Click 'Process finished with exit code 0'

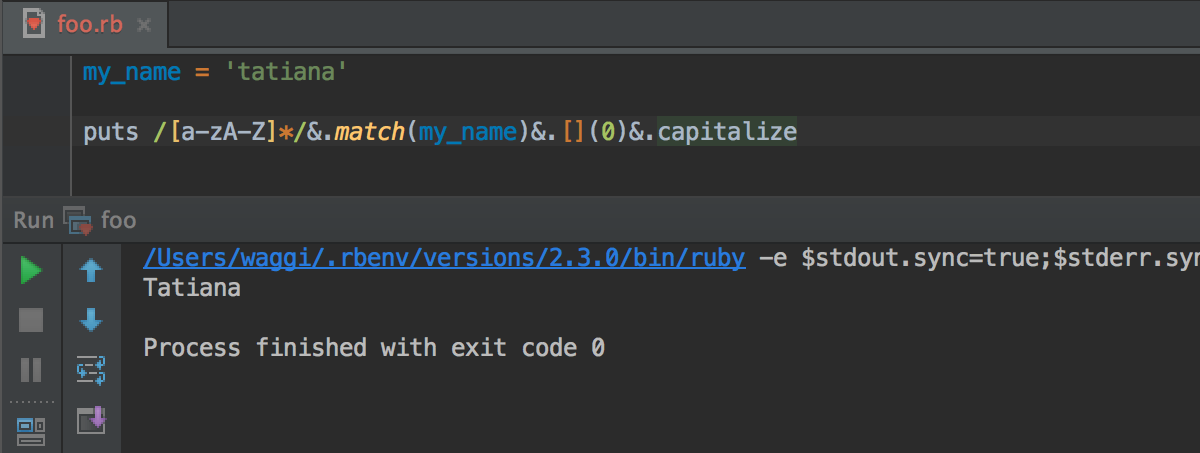[374, 348]
